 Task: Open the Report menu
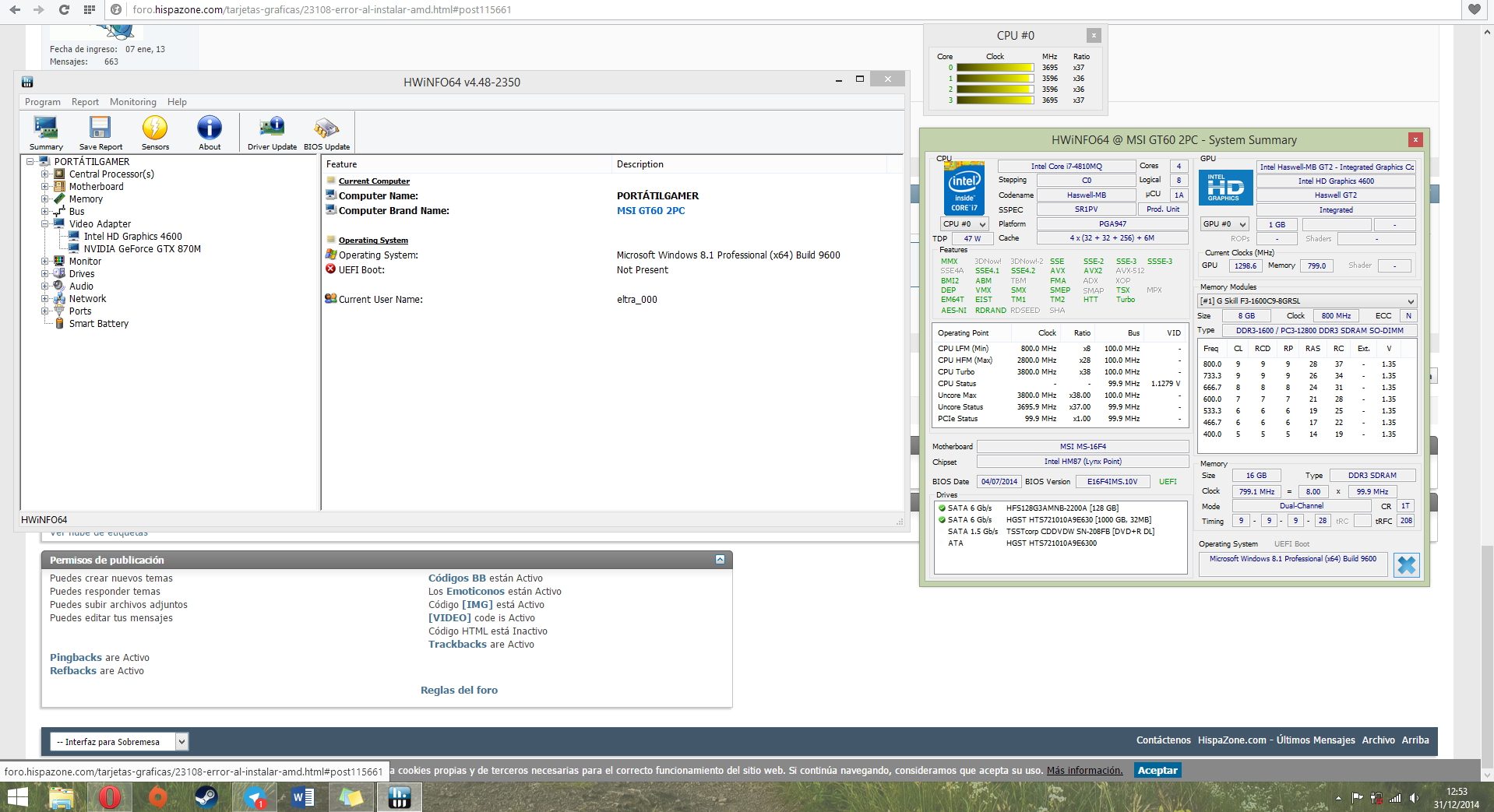pos(85,102)
